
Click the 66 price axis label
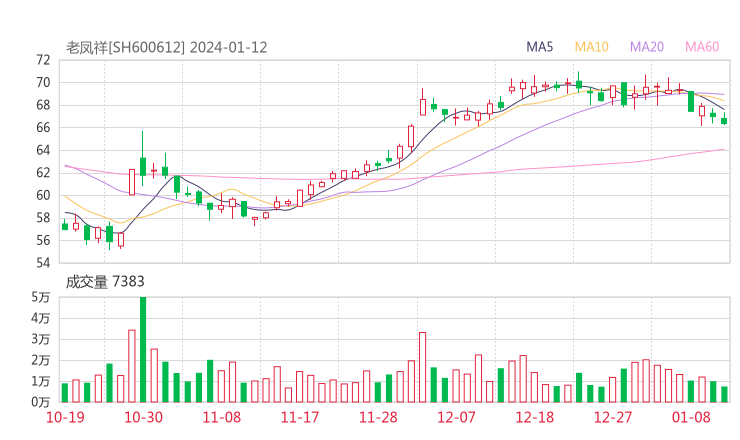pyautogui.click(x=43, y=127)
